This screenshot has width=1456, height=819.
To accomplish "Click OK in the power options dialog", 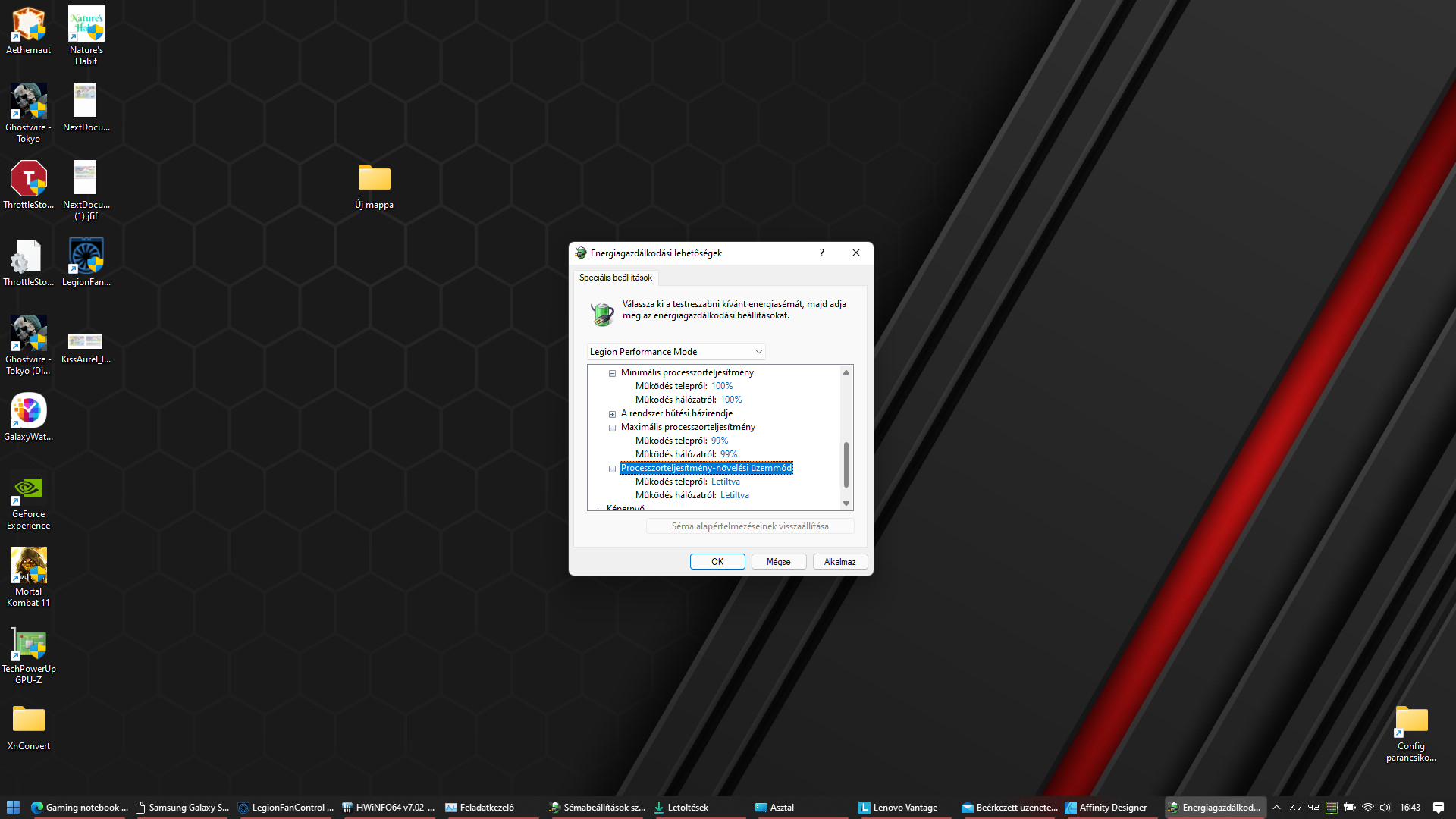I will (x=717, y=562).
